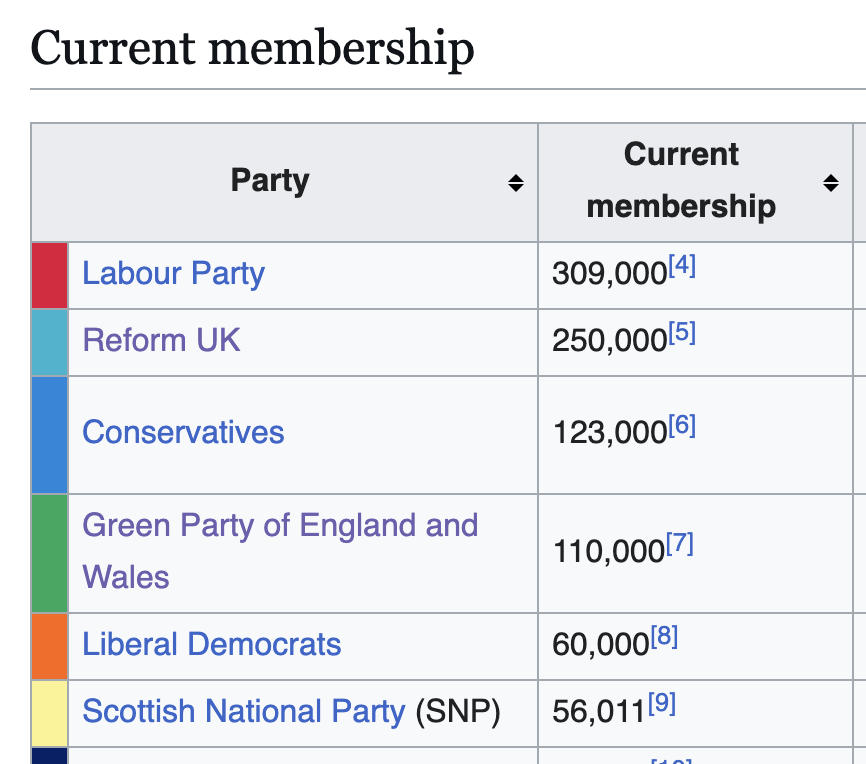Click the yellow SNP color swatch
This screenshot has height=764, width=866.
point(50,713)
